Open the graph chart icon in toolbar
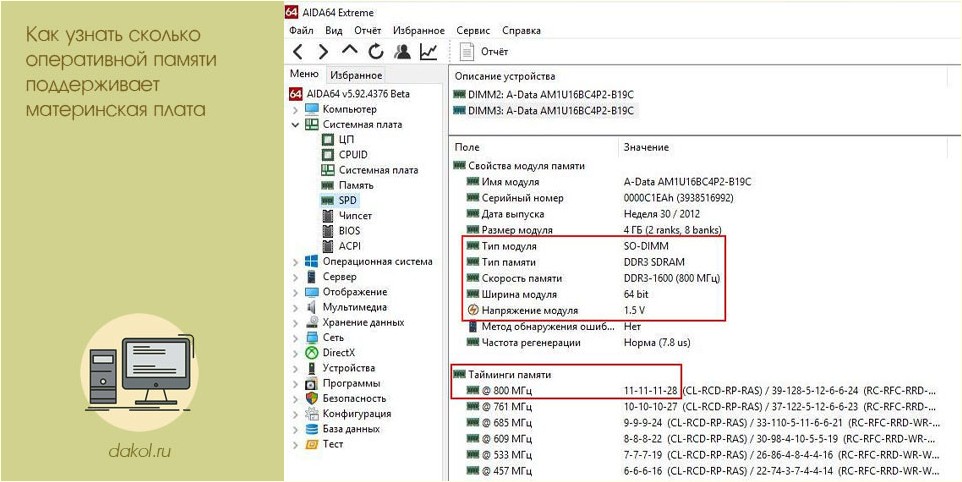The height and width of the screenshot is (482, 962). tap(428, 52)
